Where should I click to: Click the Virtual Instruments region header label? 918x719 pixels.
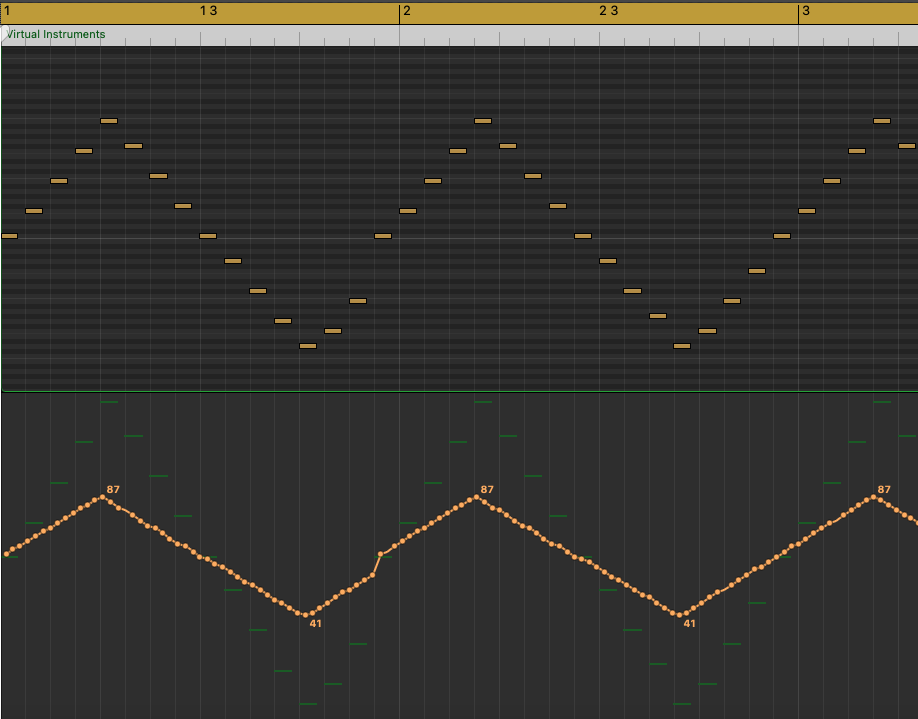(56, 35)
